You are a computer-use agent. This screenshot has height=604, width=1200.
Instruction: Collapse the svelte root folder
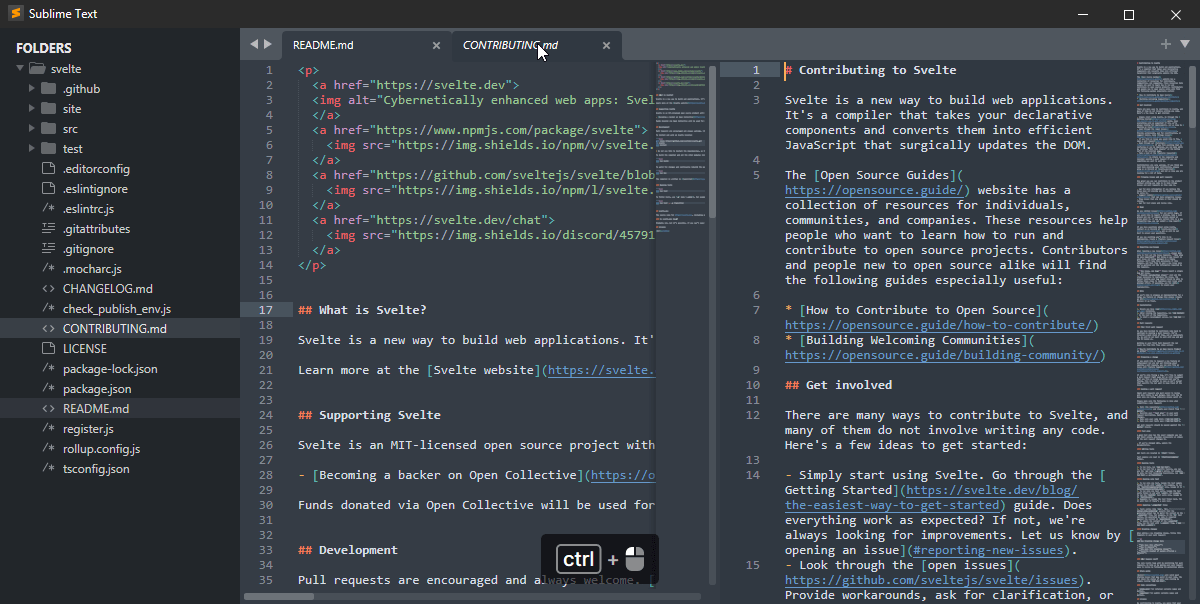pyautogui.click(x=19, y=69)
